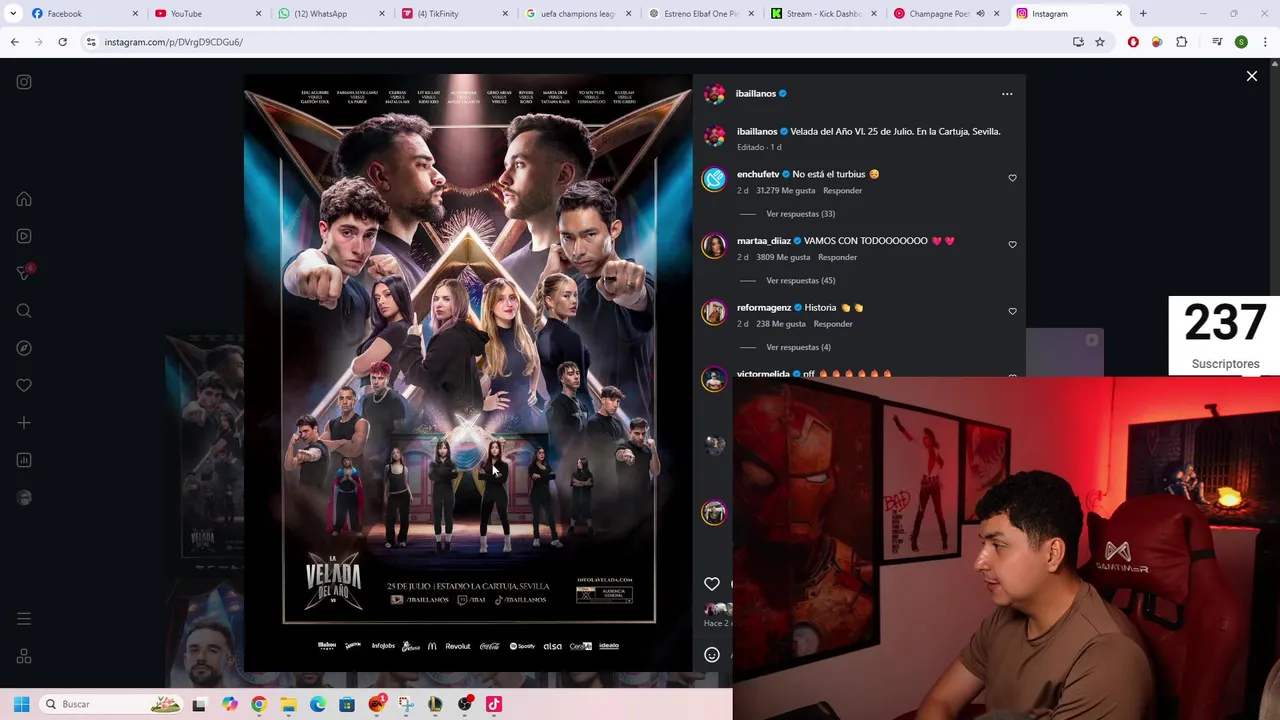
Task: Create new post with plus icon
Action: pyautogui.click(x=24, y=423)
